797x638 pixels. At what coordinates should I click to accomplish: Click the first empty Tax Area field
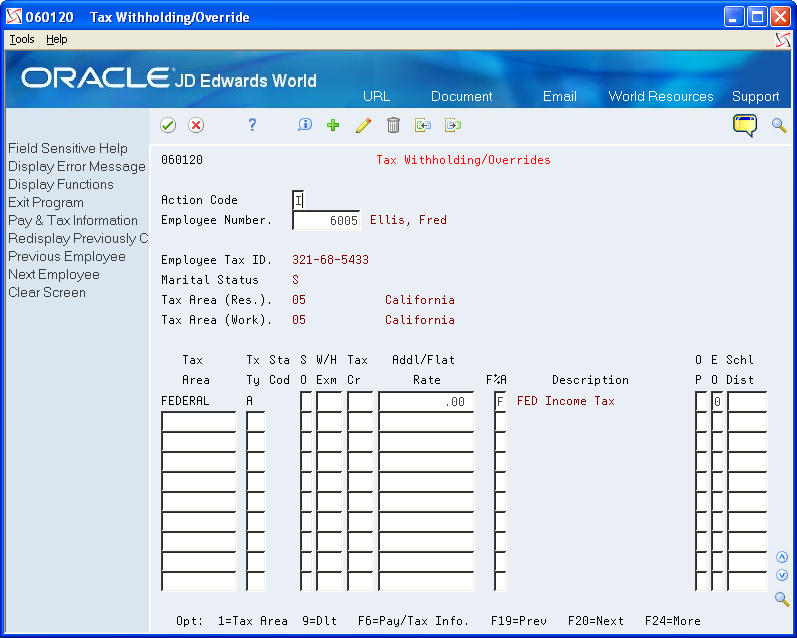click(199, 421)
